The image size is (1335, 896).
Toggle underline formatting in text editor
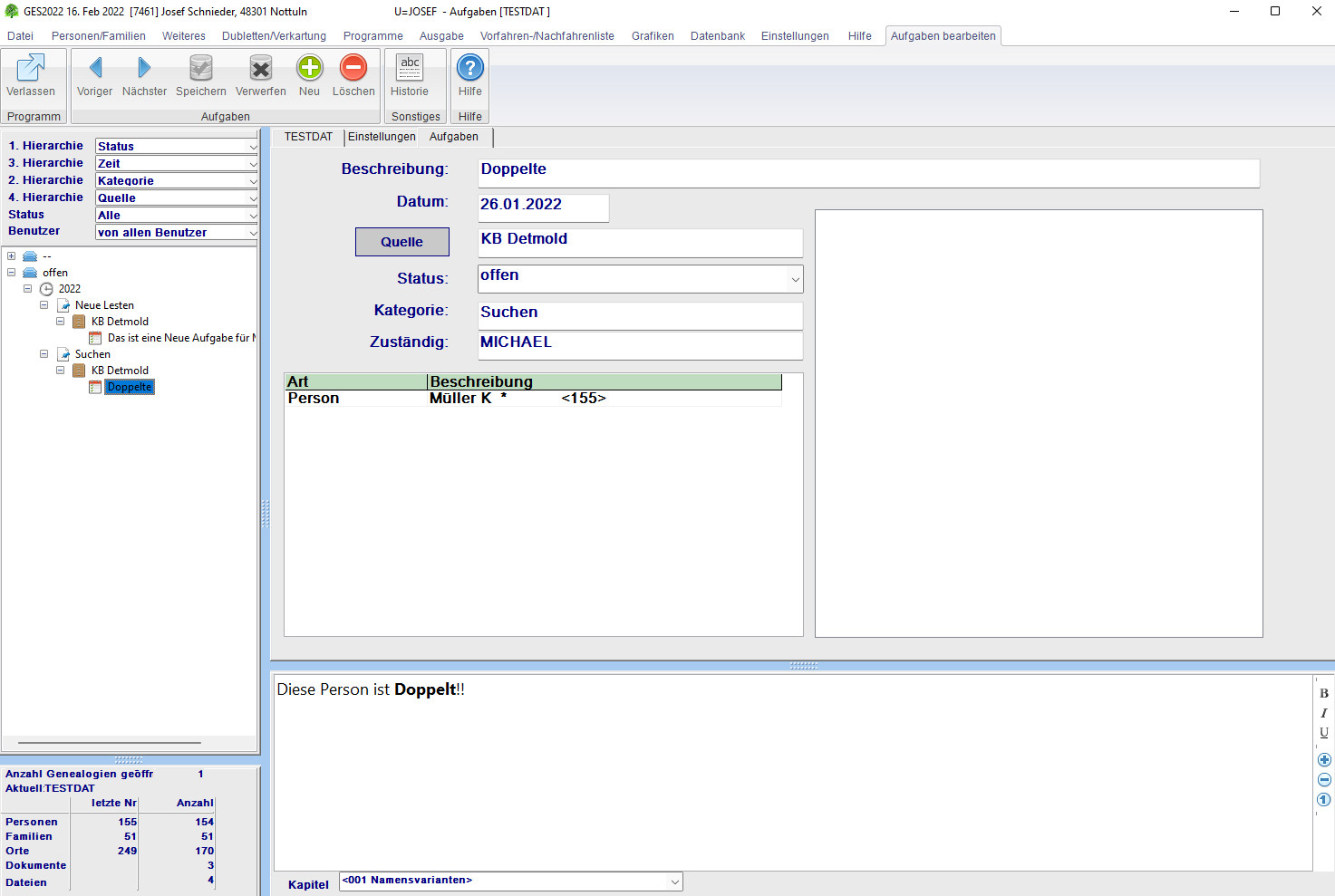click(1324, 732)
